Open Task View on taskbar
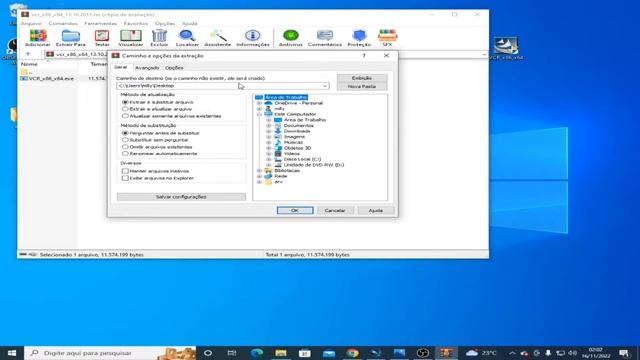This screenshot has height=360, width=640. click(x=232, y=353)
